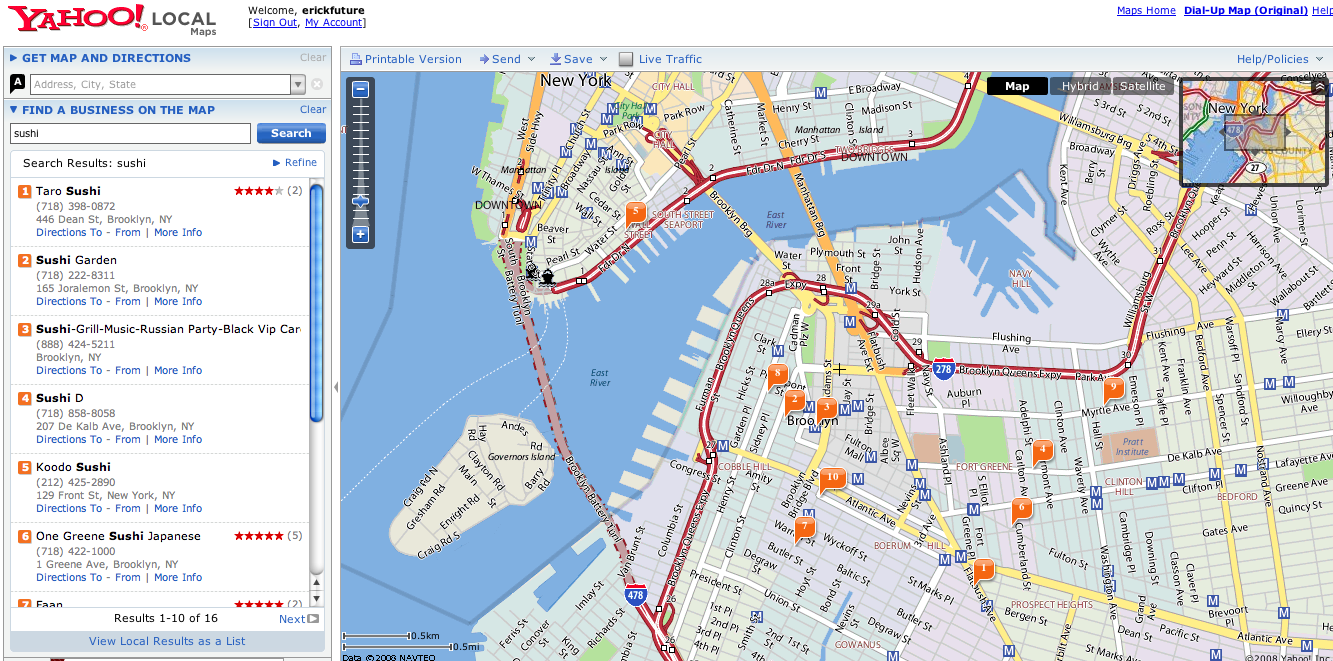The height and width of the screenshot is (661, 1333).
Task: Select orange map marker 4 near Fort Greene
Action: [x=1043, y=451]
